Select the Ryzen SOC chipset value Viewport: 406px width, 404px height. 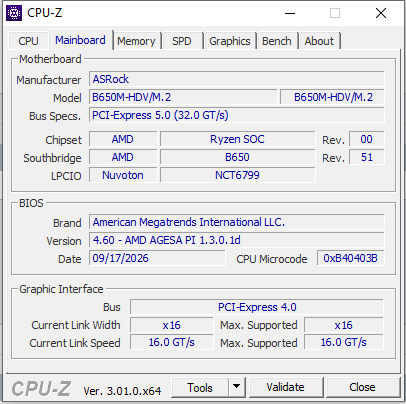pos(237,139)
